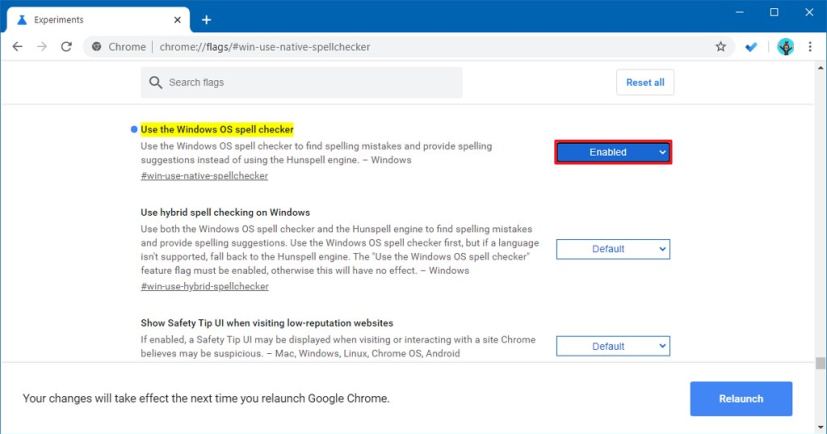Image resolution: width=827 pixels, height=434 pixels.
Task: Close the Chrome window
Action: (809, 12)
